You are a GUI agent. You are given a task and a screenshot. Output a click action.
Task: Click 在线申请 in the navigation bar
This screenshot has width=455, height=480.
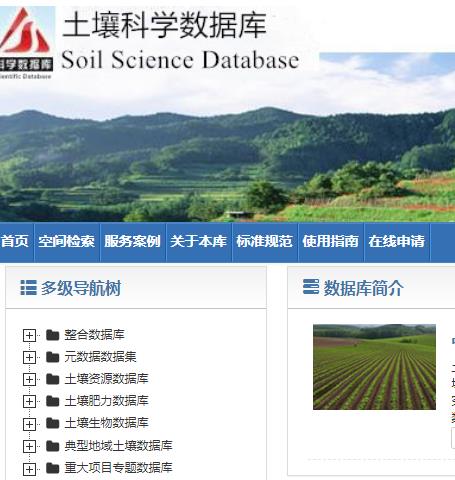tap(397, 241)
